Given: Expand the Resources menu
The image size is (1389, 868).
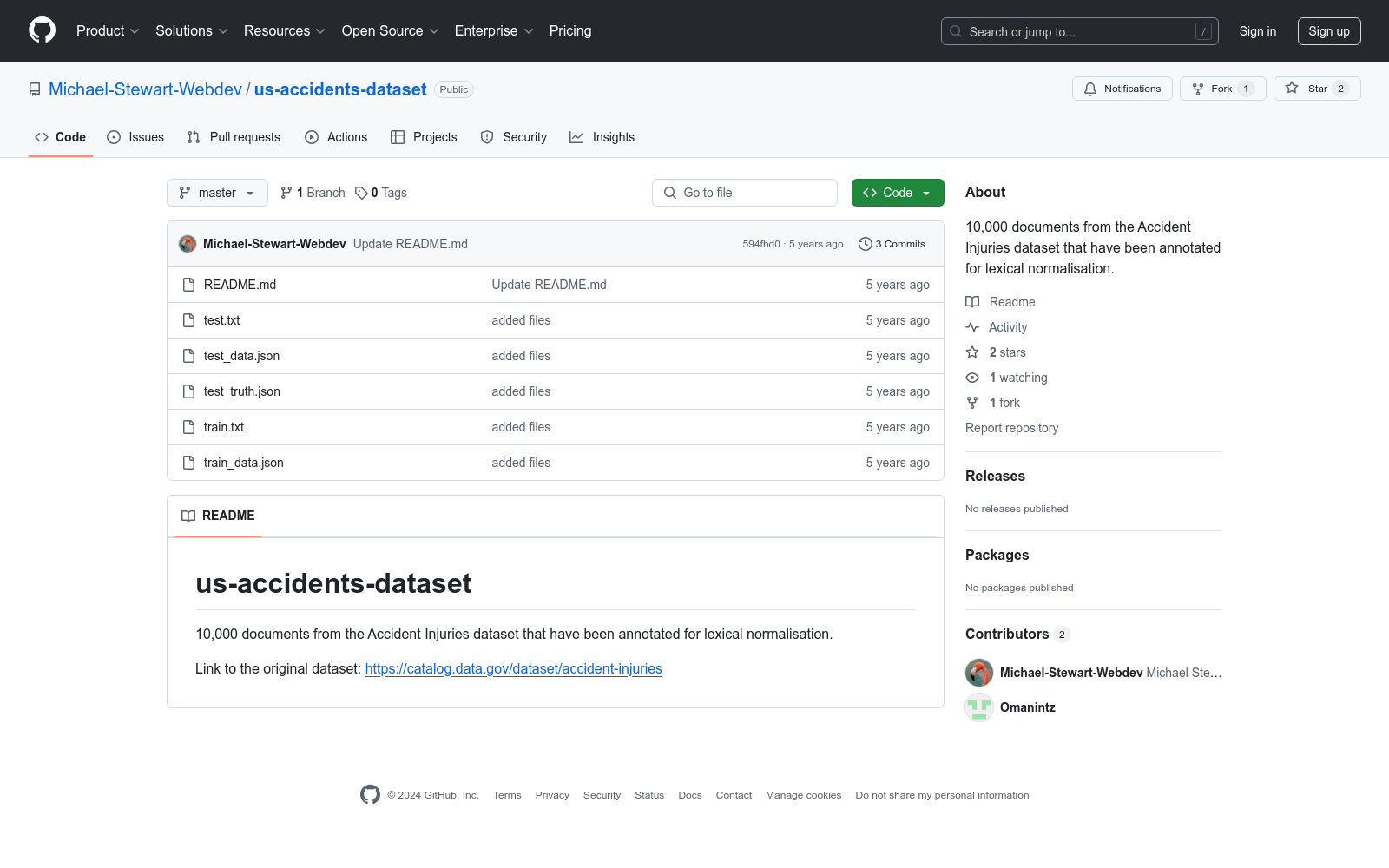Looking at the screenshot, I should [x=285, y=30].
